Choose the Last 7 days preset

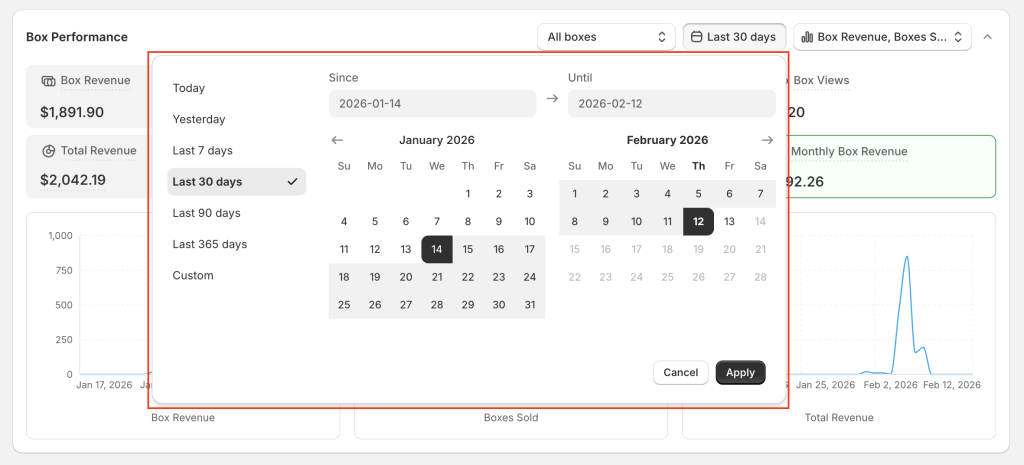[202, 150]
